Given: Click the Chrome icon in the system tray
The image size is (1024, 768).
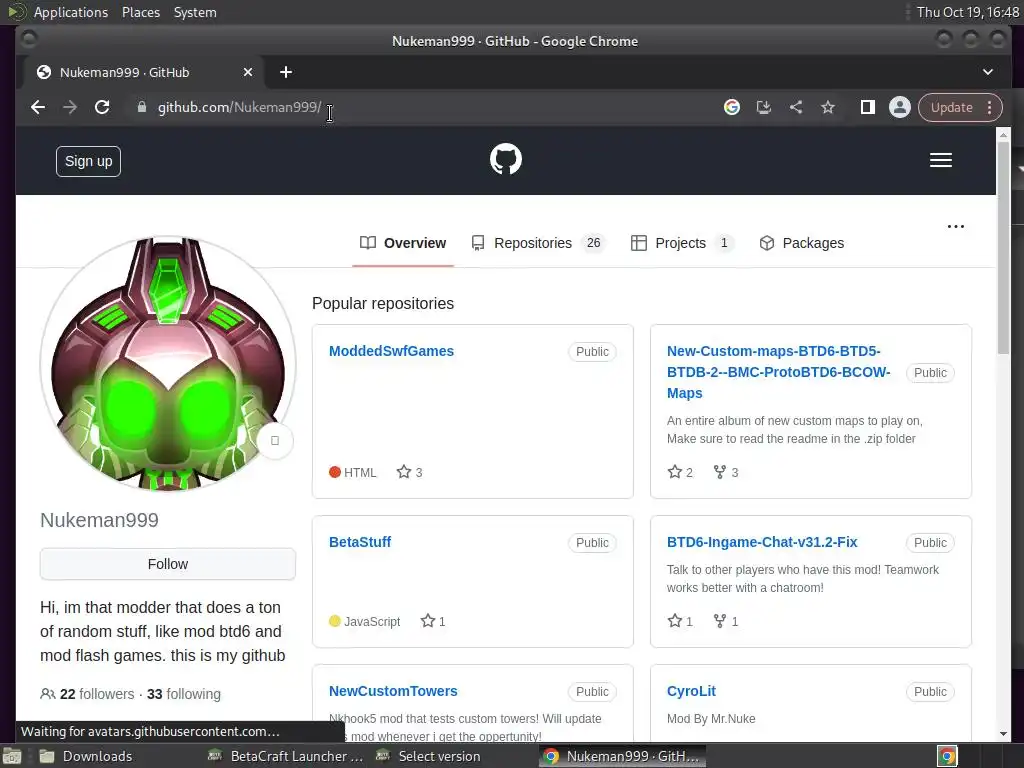Looking at the screenshot, I should tap(947, 756).
